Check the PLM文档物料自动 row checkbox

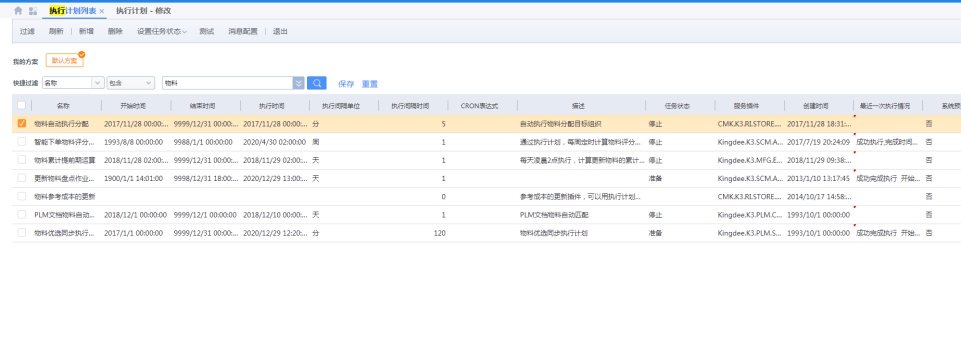21,214
